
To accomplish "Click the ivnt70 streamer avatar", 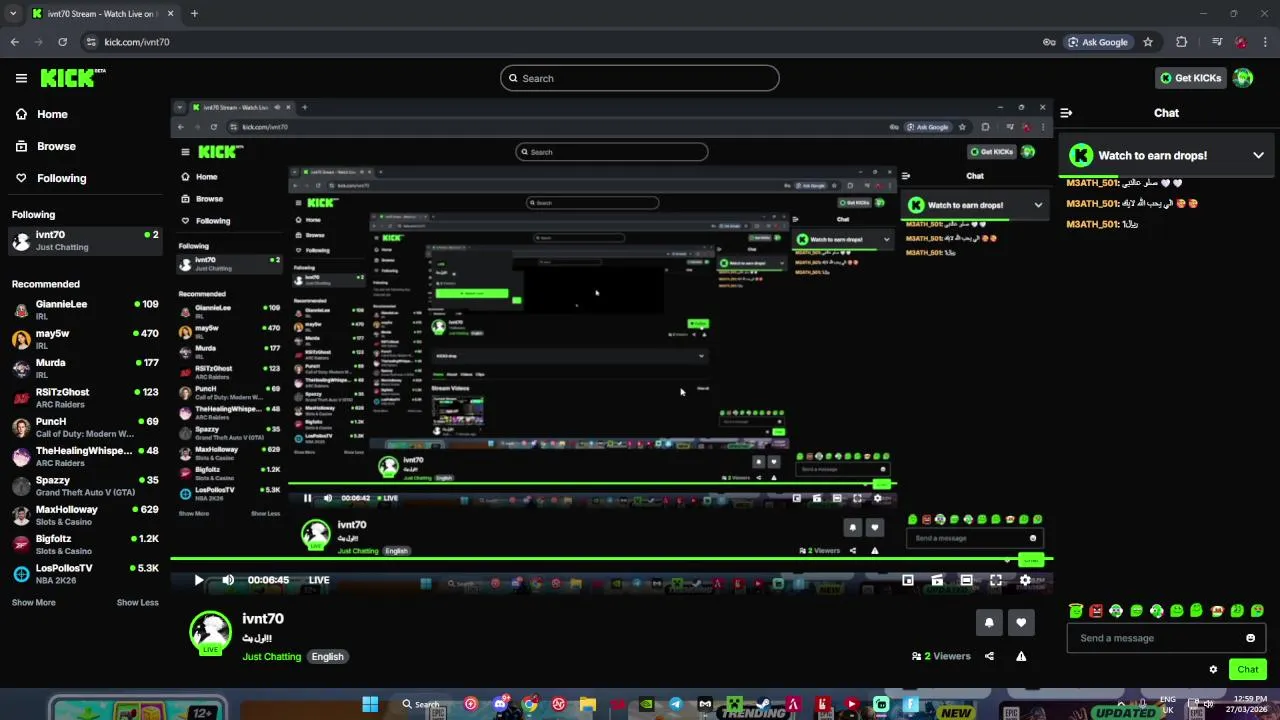I will [x=210, y=631].
